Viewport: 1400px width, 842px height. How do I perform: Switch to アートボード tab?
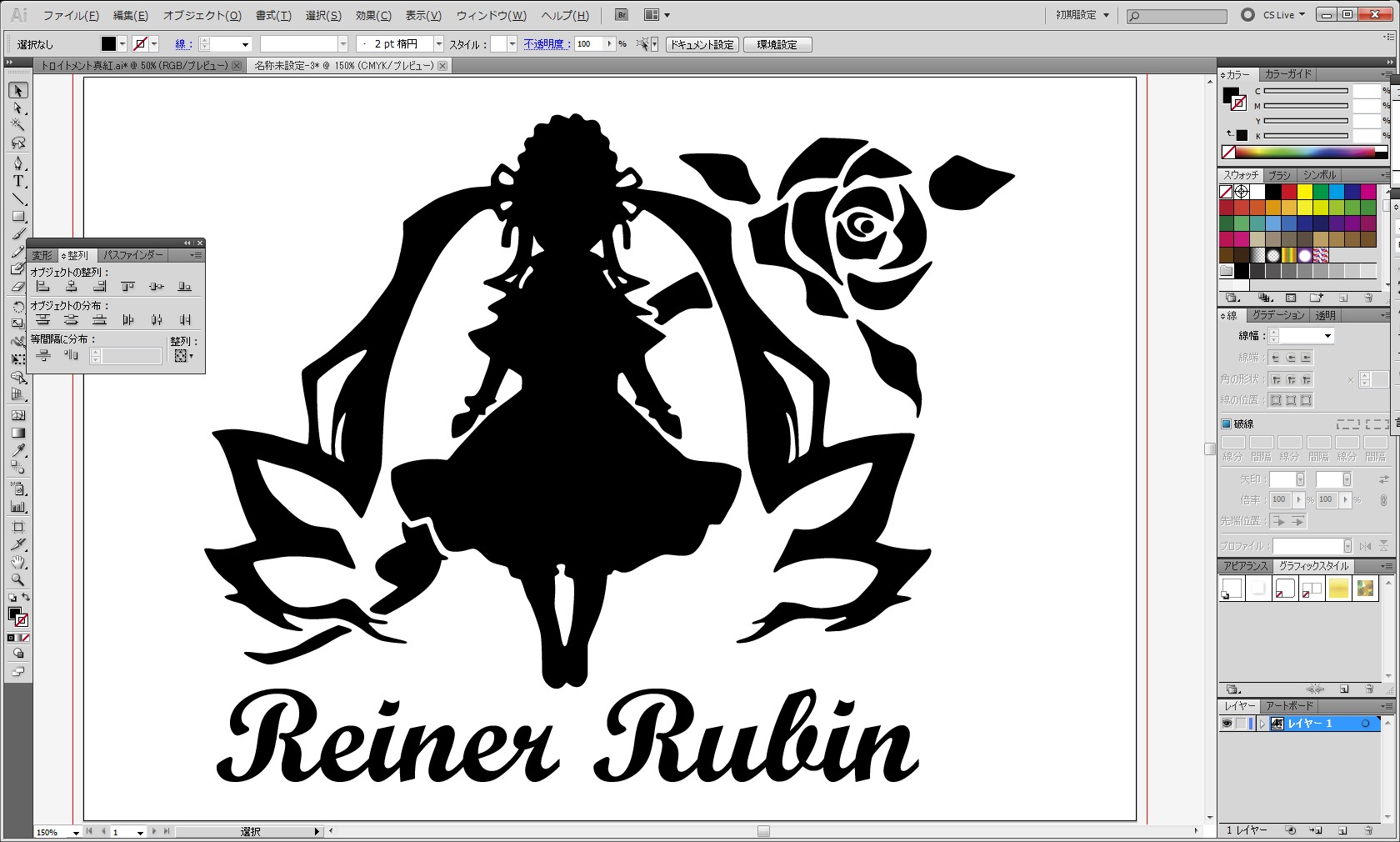[1288, 705]
